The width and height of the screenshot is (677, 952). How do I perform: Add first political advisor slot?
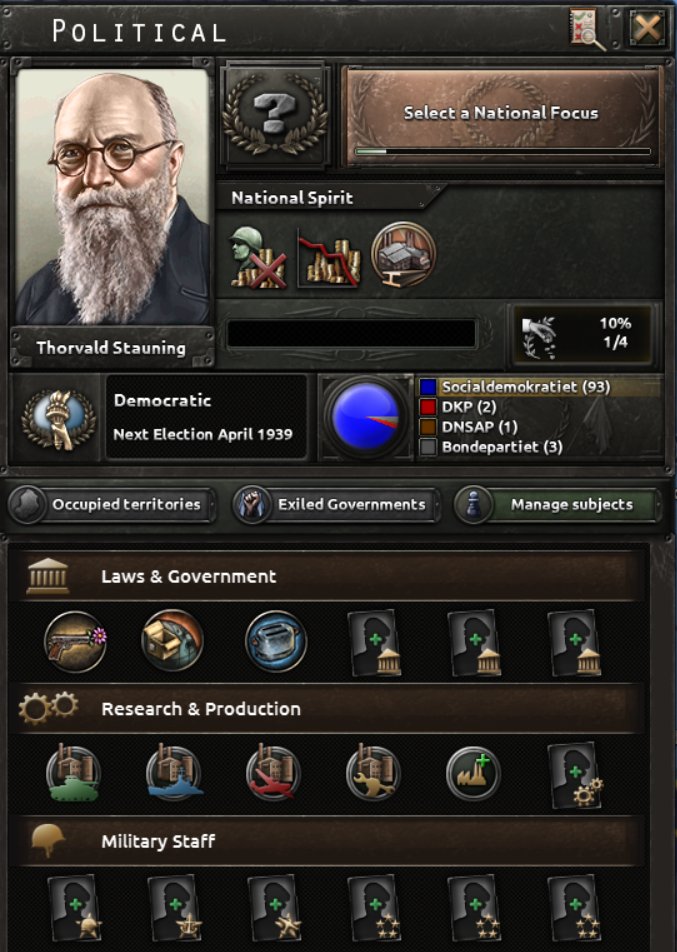[375, 644]
